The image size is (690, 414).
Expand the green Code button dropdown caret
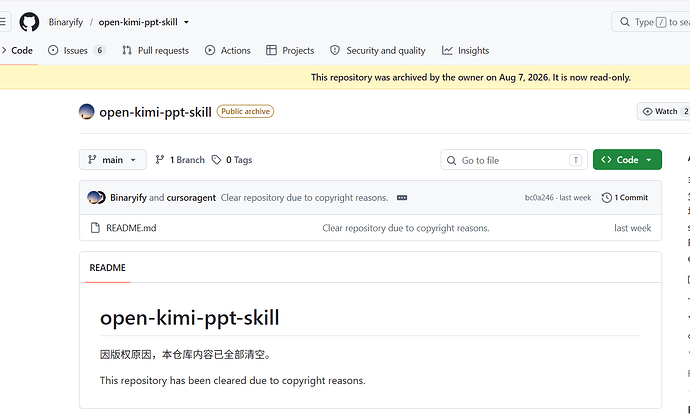pos(649,160)
